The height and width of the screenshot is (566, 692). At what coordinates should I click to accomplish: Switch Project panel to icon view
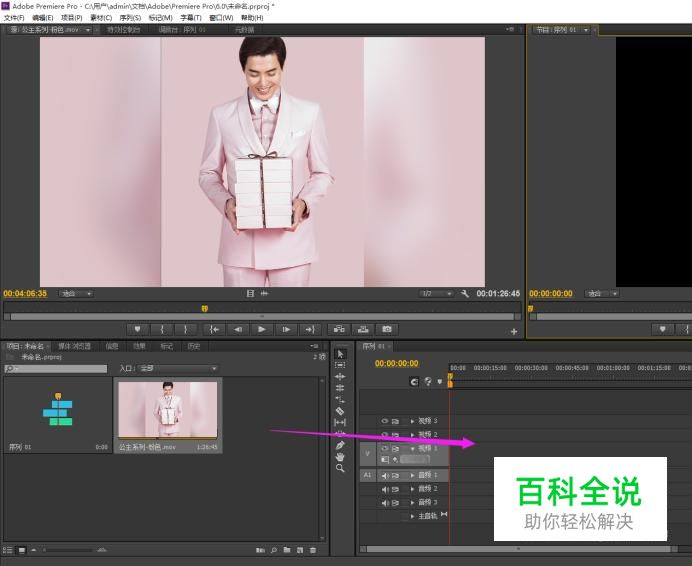click(22, 550)
